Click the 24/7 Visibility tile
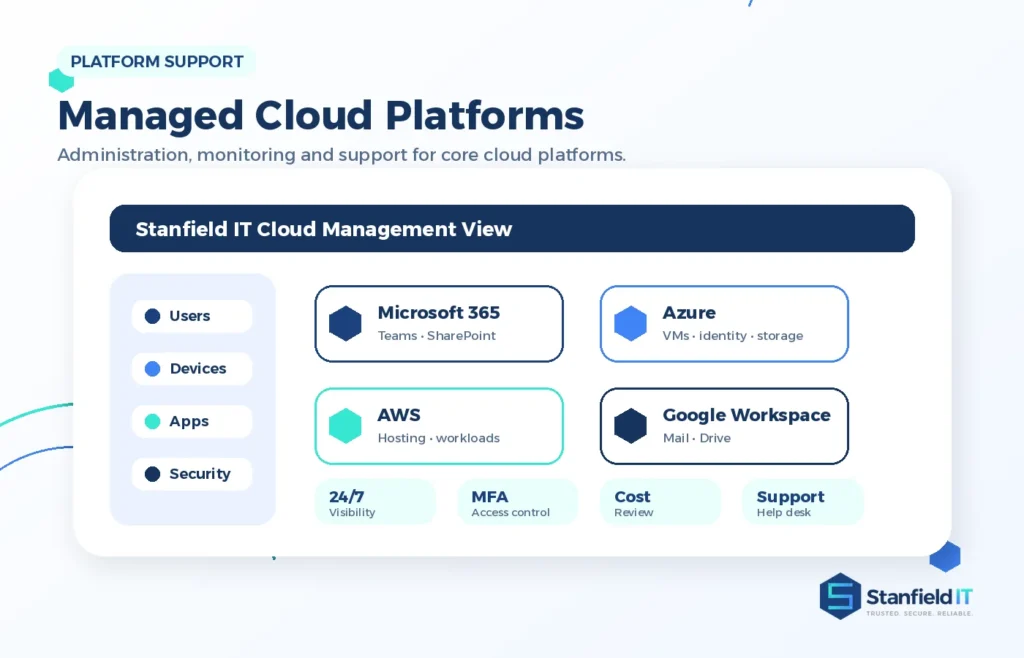1024x658 pixels. [375, 502]
